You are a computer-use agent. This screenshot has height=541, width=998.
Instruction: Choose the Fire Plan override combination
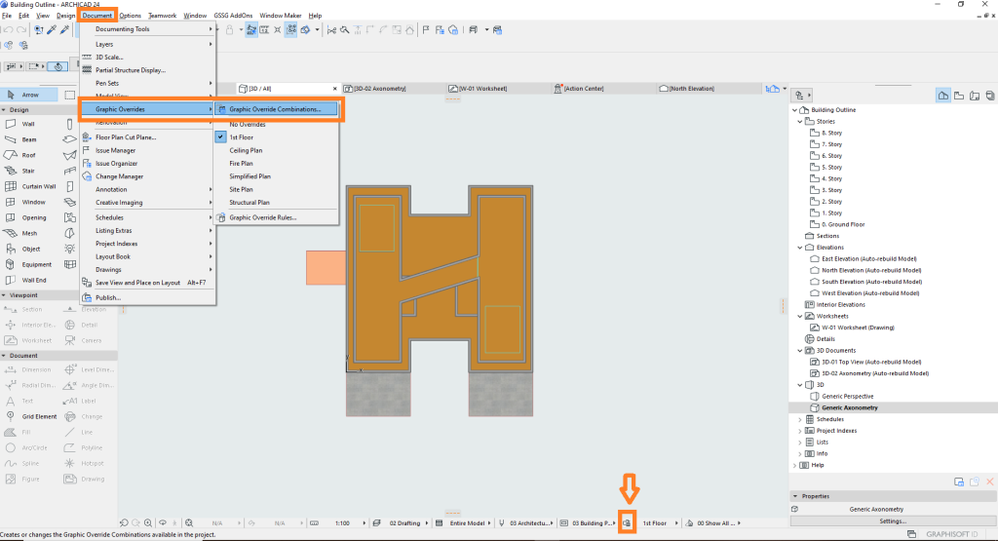pyautogui.click(x=241, y=163)
